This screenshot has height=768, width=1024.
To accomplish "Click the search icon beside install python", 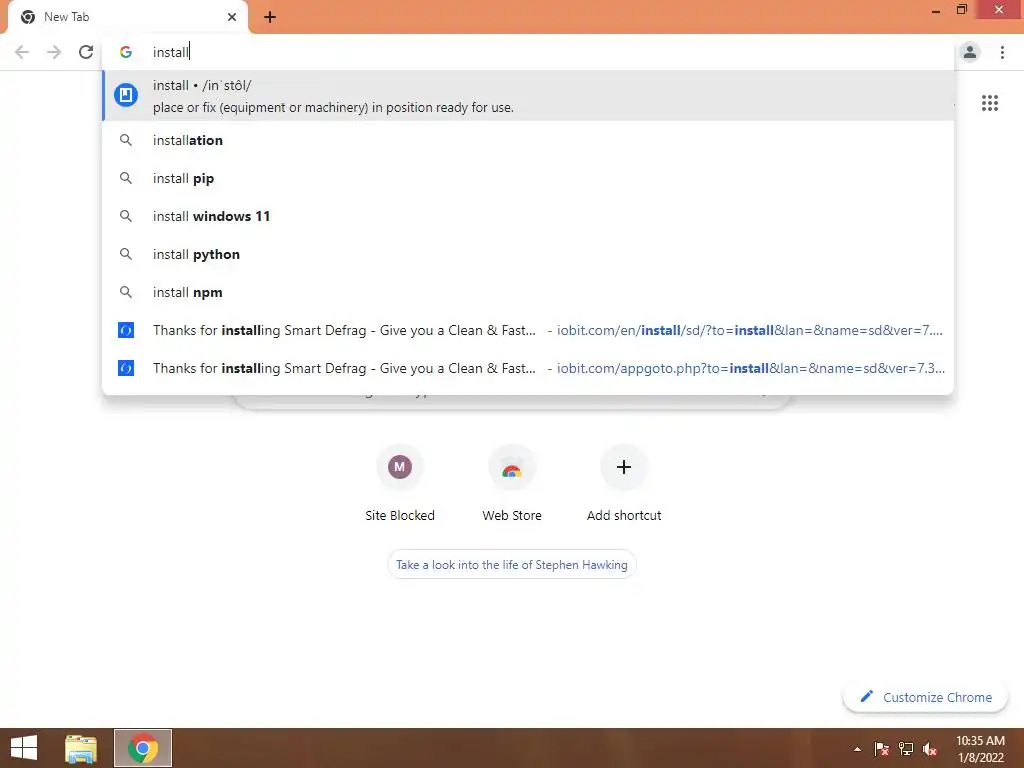I will pos(126,254).
